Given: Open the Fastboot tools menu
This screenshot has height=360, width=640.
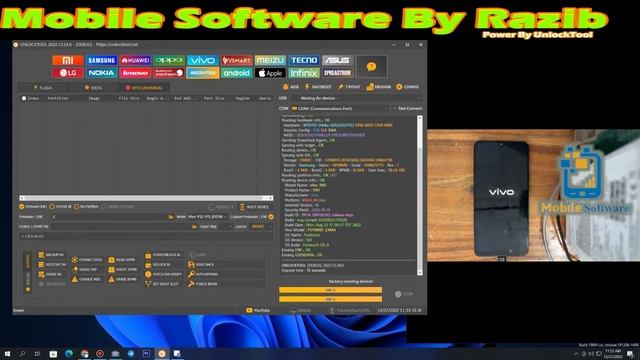Looking at the screenshot, I should tap(318, 87).
